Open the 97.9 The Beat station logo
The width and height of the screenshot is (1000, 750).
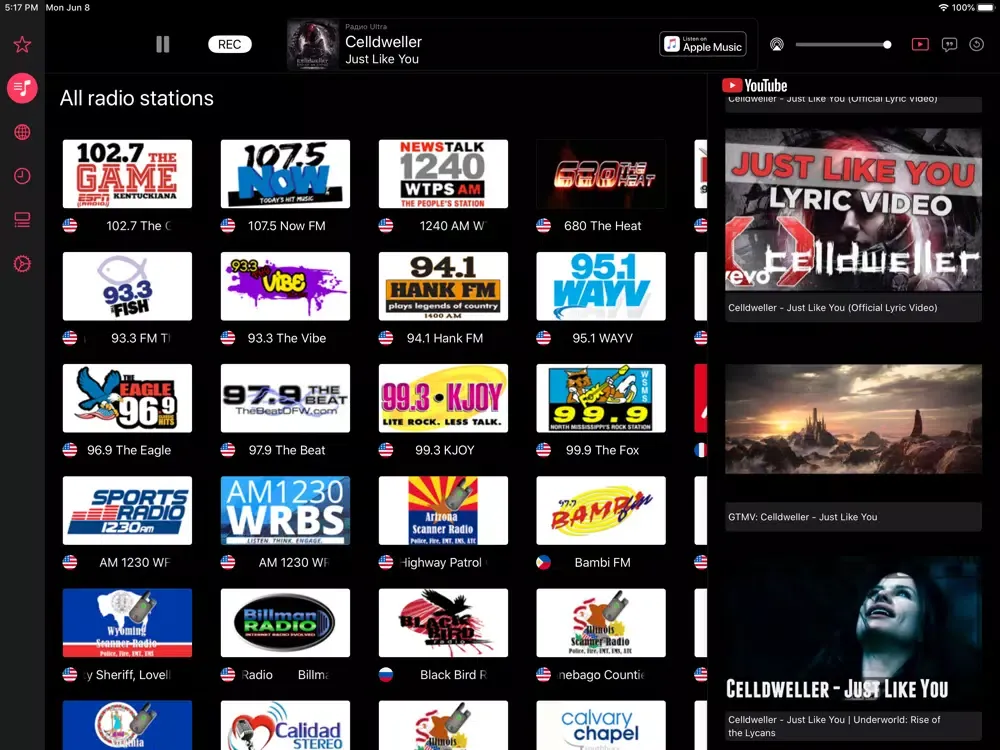pos(285,398)
